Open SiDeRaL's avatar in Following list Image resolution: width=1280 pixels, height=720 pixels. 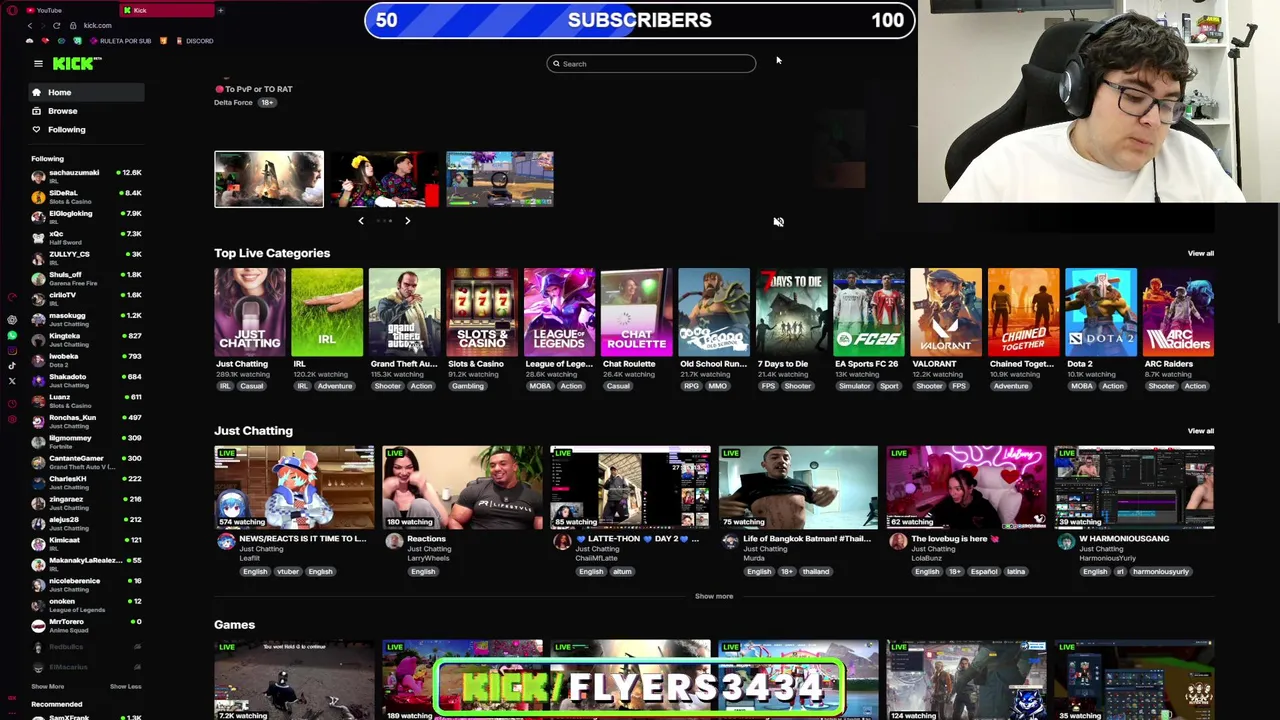[x=38, y=197]
